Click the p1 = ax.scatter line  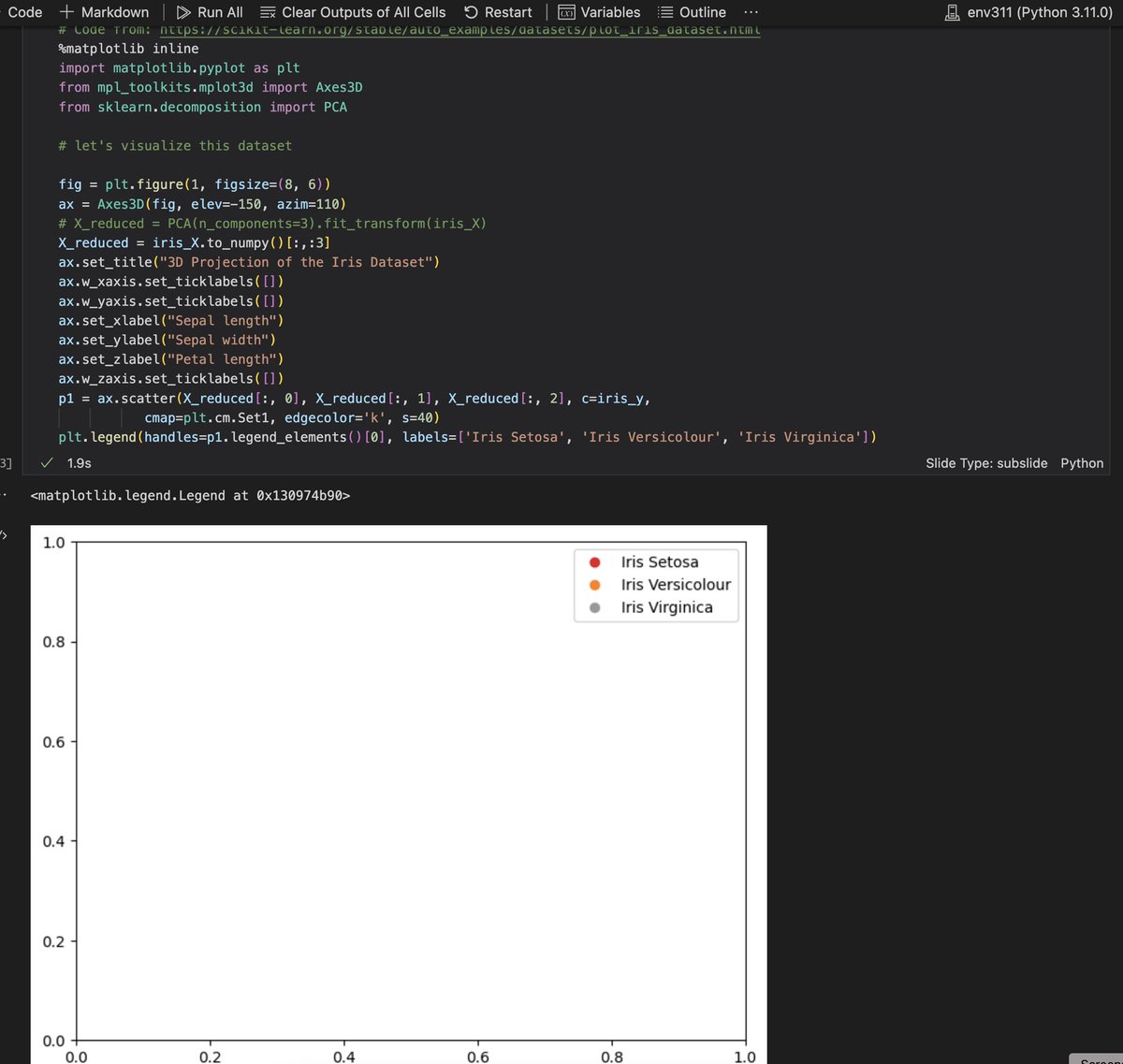pyautogui.click(x=355, y=399)
